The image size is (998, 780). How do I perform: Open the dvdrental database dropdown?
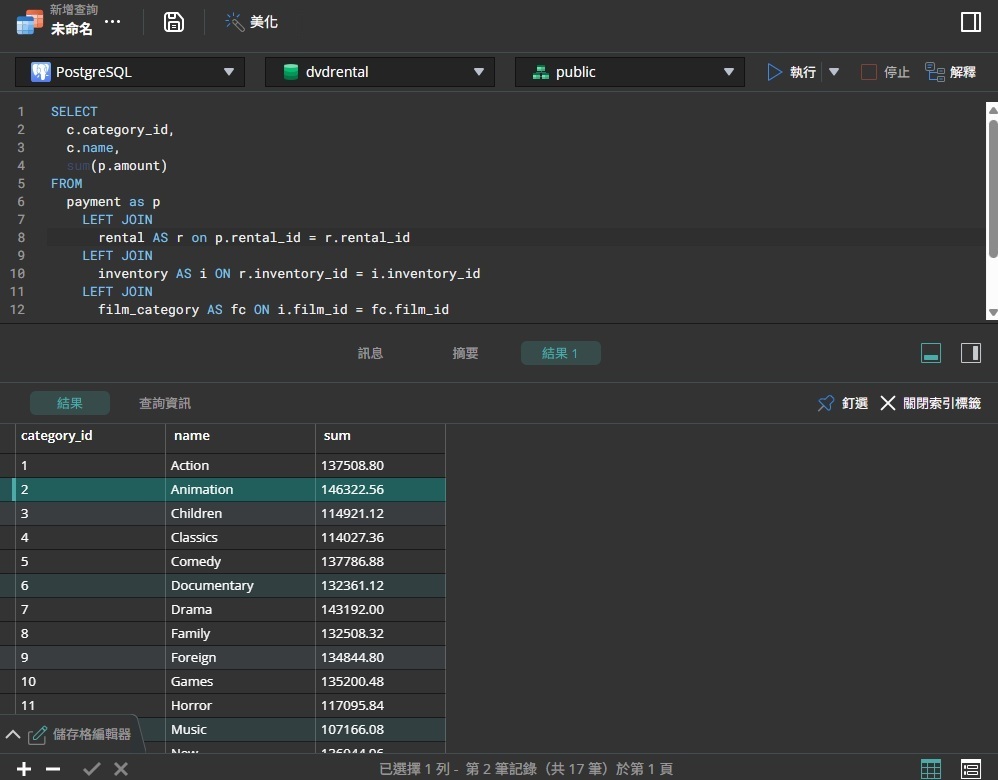pos(379,71)
